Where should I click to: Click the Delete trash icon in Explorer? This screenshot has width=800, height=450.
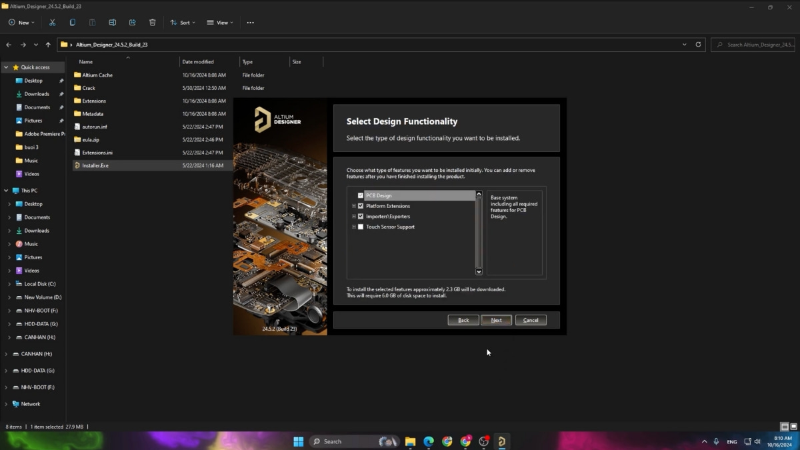pos(152,22)
